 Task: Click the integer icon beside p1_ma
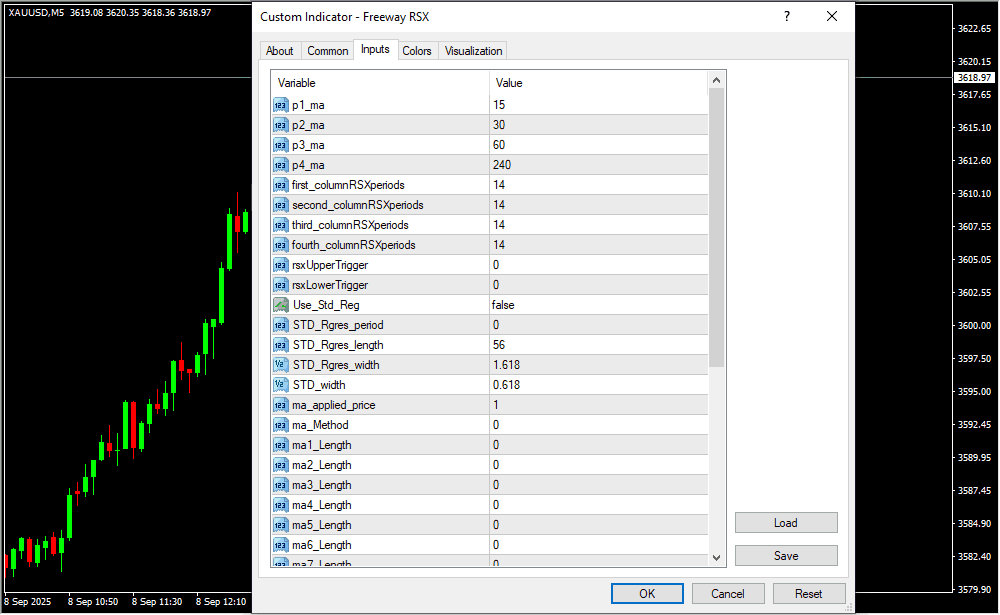[x=280, y=105]
